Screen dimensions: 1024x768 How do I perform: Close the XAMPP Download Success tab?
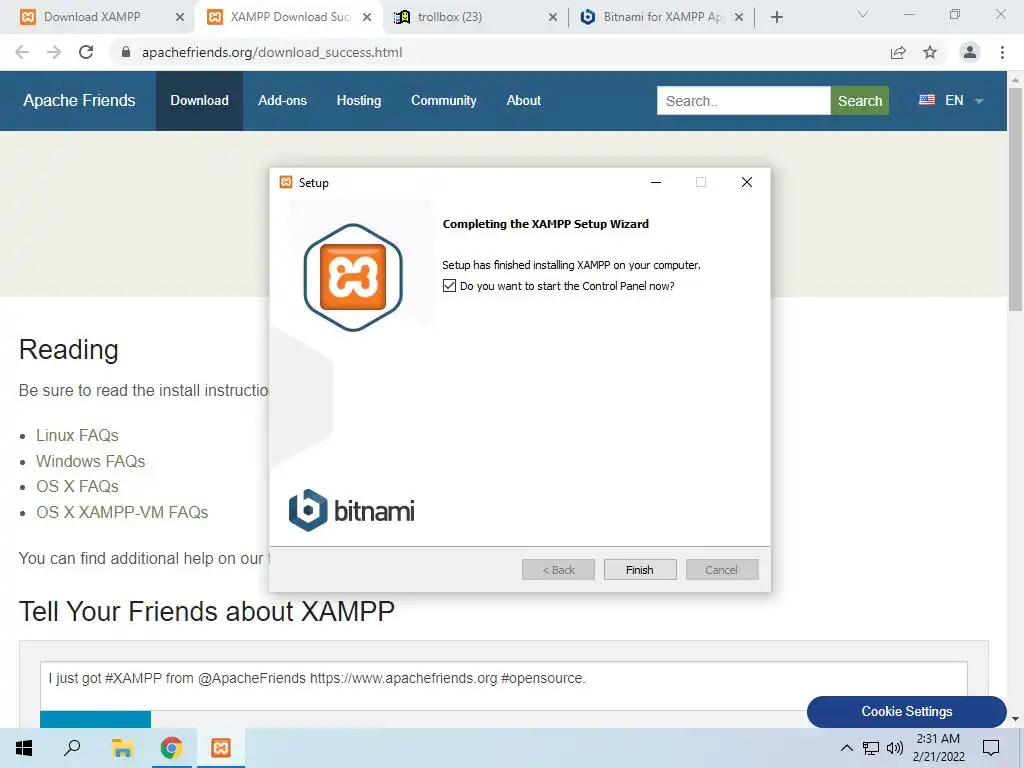[x=367, y=18]
